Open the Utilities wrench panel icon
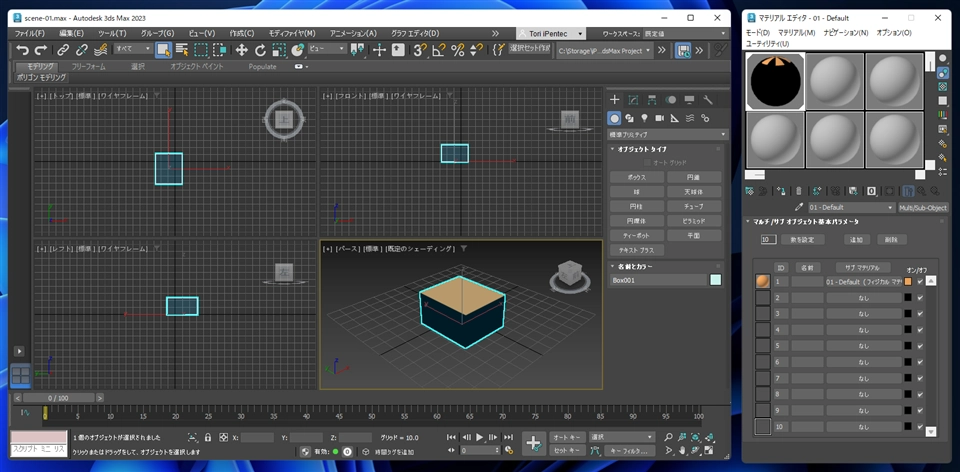 coord(708,100)
